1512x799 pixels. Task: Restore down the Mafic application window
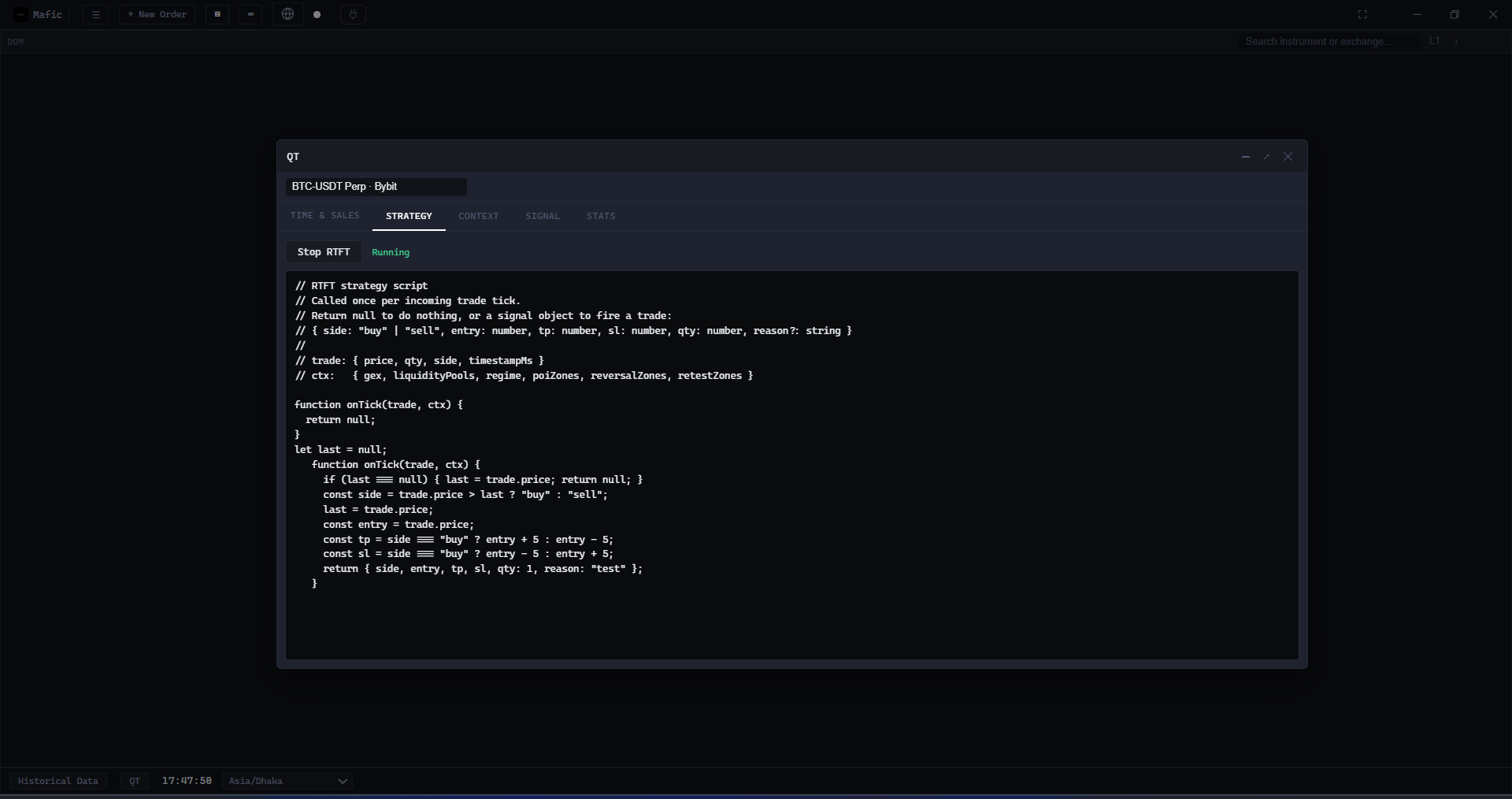click(x=1455, y=15)
